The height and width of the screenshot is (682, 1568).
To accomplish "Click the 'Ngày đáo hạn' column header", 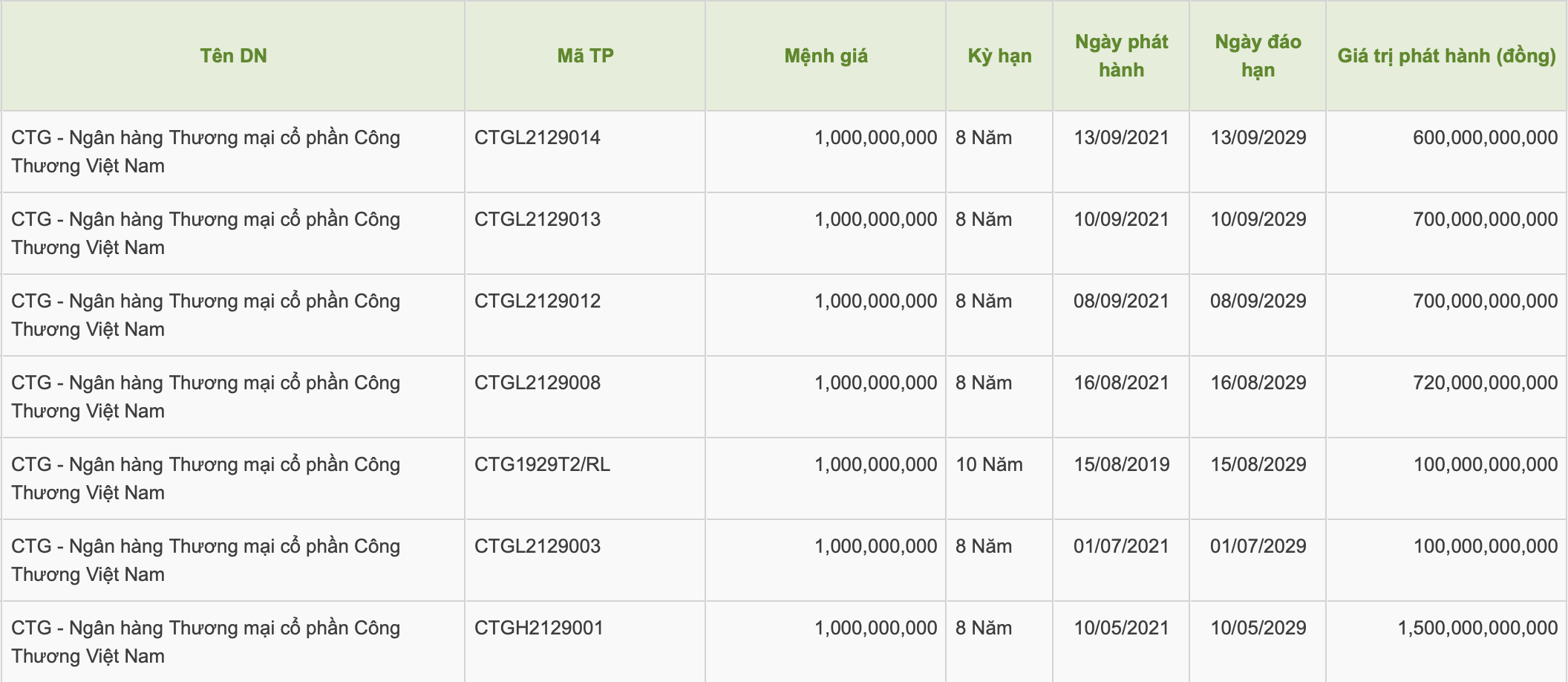I will click(x=1258, y=56).
